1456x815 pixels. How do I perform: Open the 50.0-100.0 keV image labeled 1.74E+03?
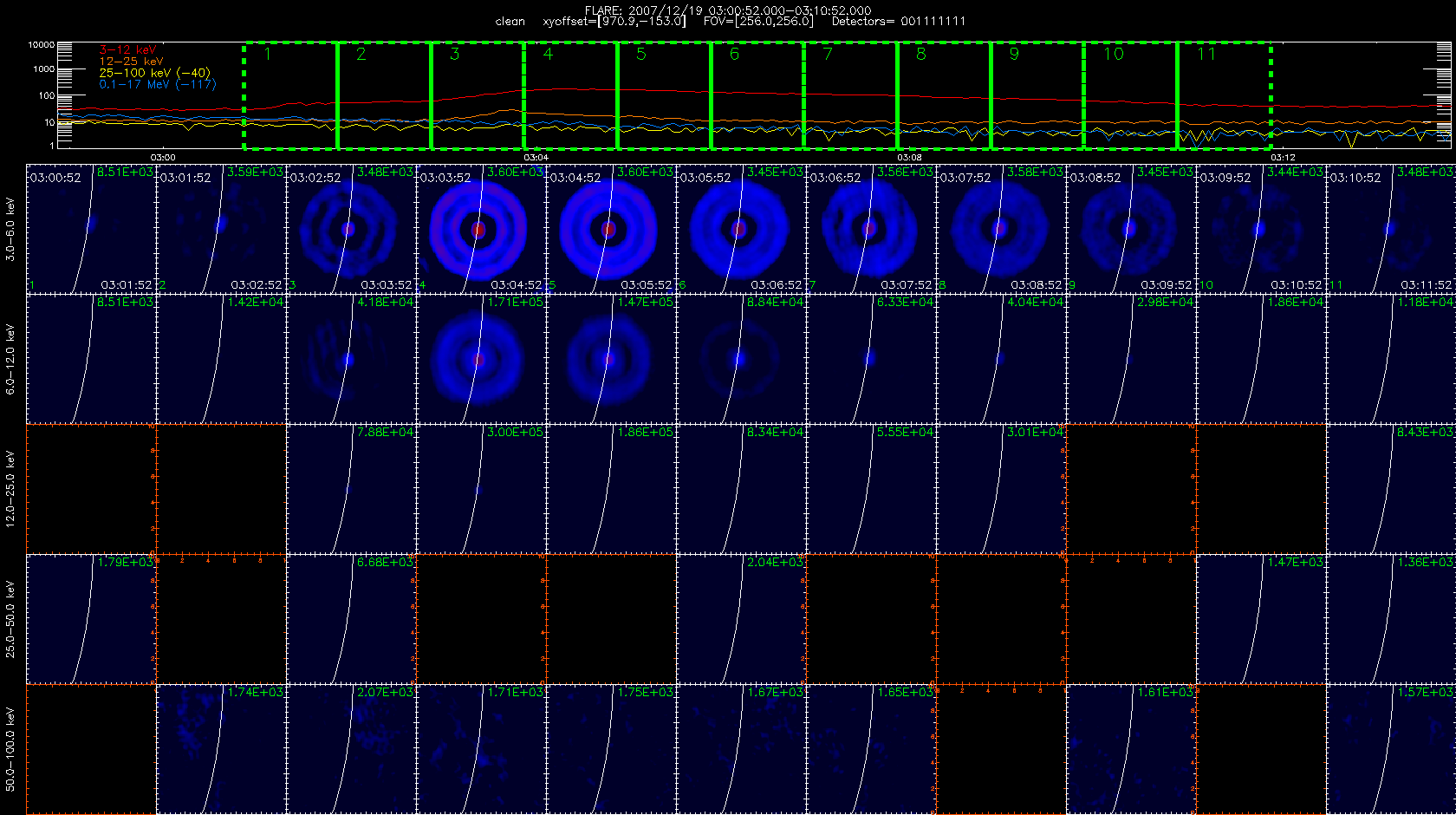tap(221, 749)
